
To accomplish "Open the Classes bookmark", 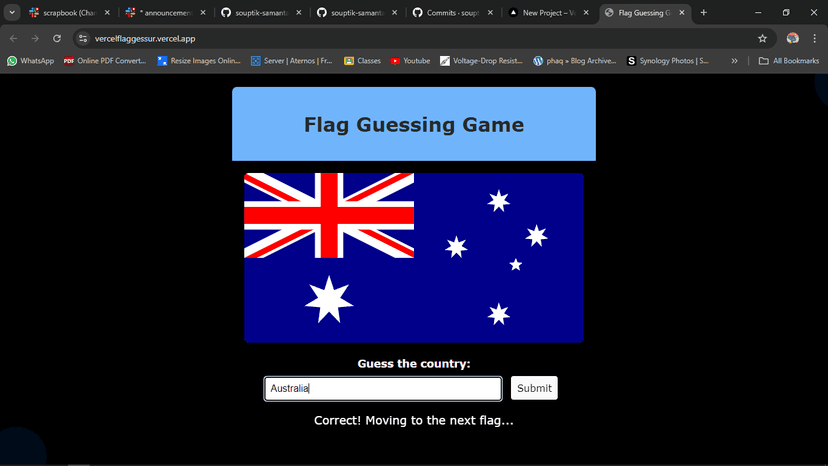I will pyautogui.click(x=362, y=61).
